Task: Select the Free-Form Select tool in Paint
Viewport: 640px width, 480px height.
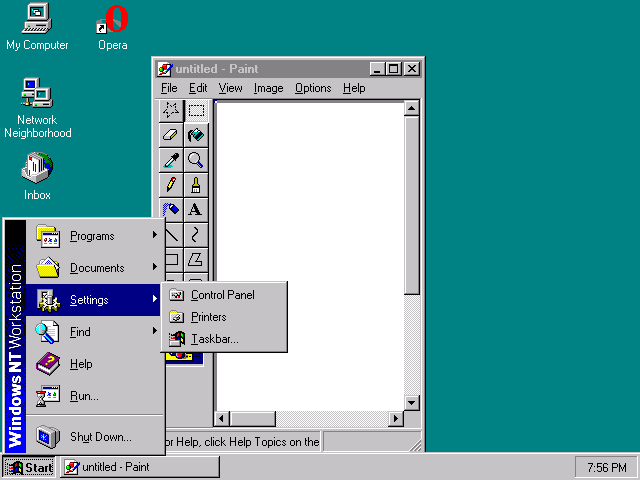Action: click(x=171, y=110)
